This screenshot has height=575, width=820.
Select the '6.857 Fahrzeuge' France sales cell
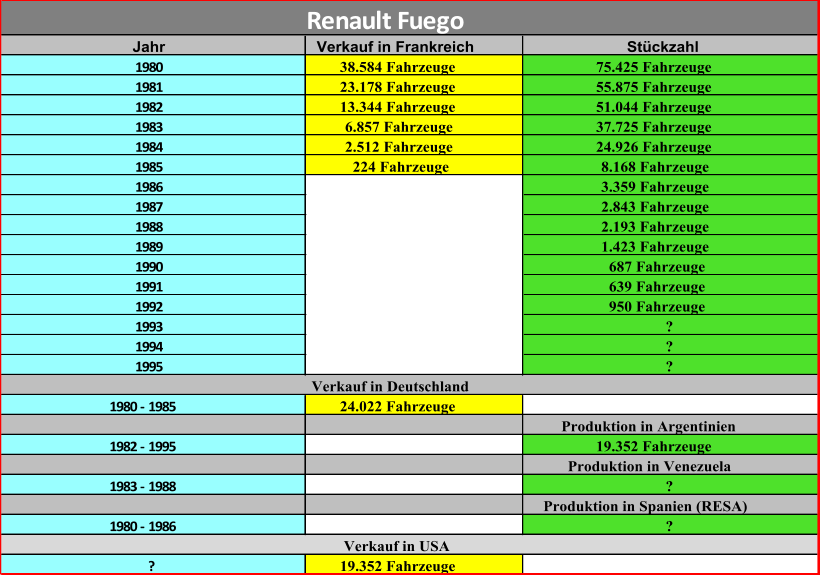point(414,125)
